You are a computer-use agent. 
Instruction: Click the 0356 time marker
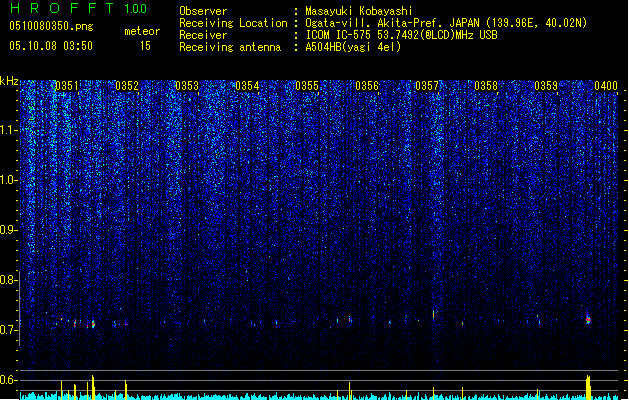point(367,86)
